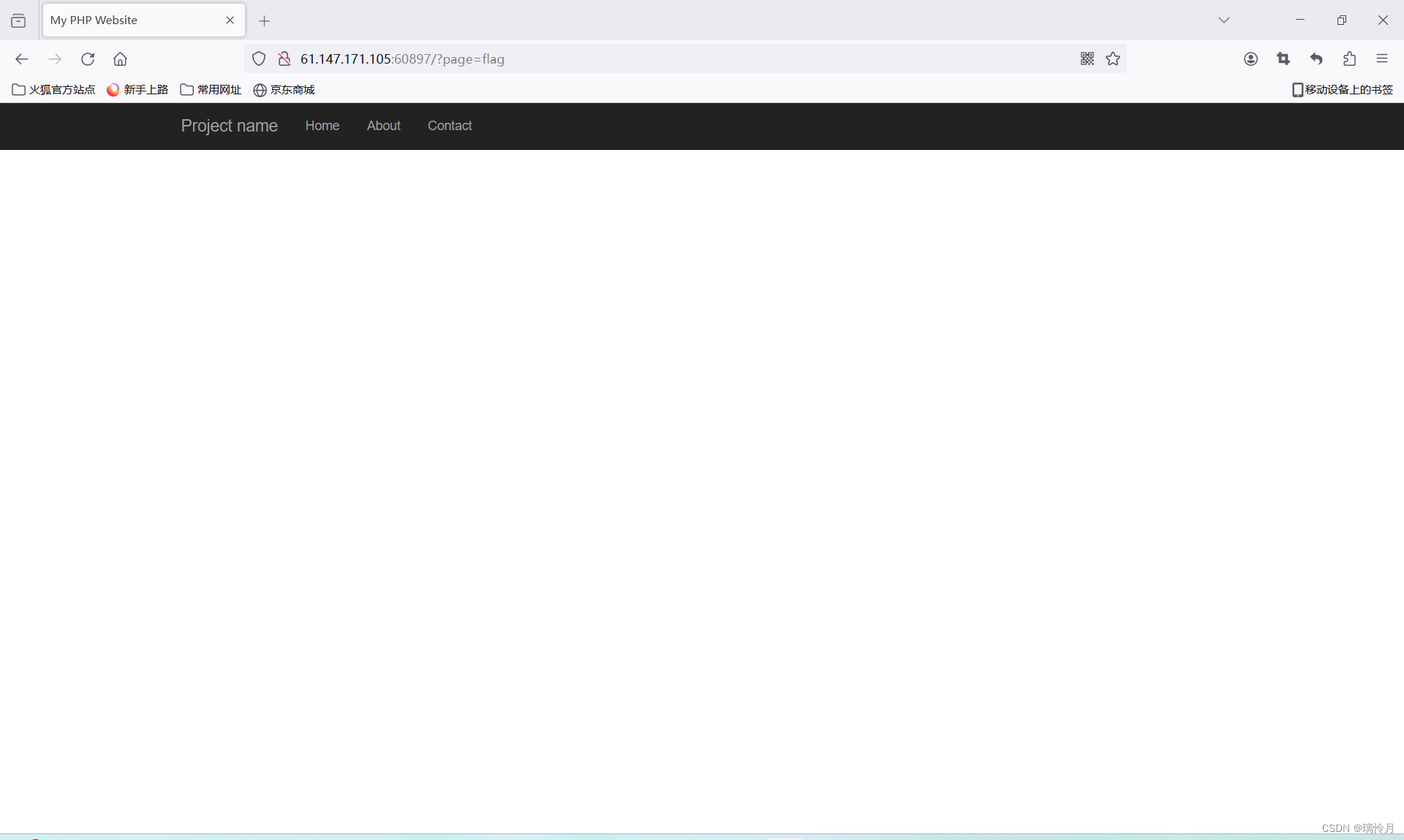
Task: Open the 火狐官方站点 bookmarks folder
Action: (x=54, y=90)
